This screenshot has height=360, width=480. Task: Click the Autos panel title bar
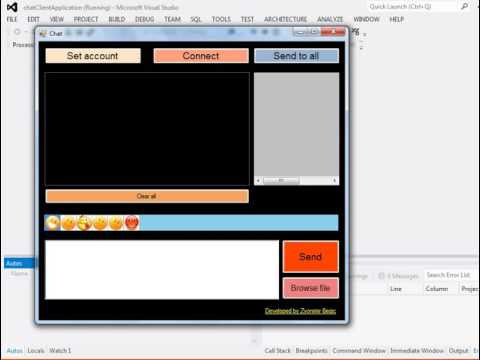(19, 263)
